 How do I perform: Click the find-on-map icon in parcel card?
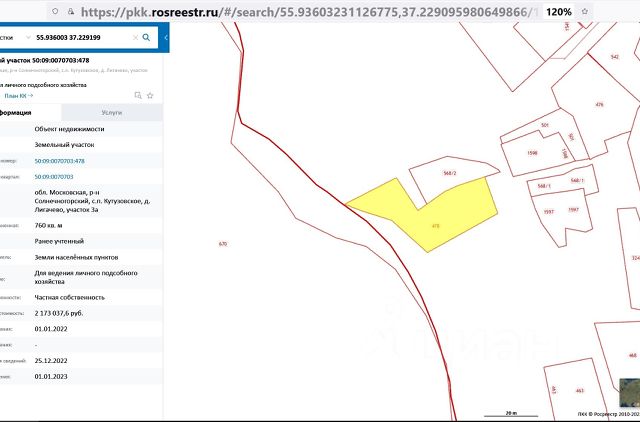(138, 96)
